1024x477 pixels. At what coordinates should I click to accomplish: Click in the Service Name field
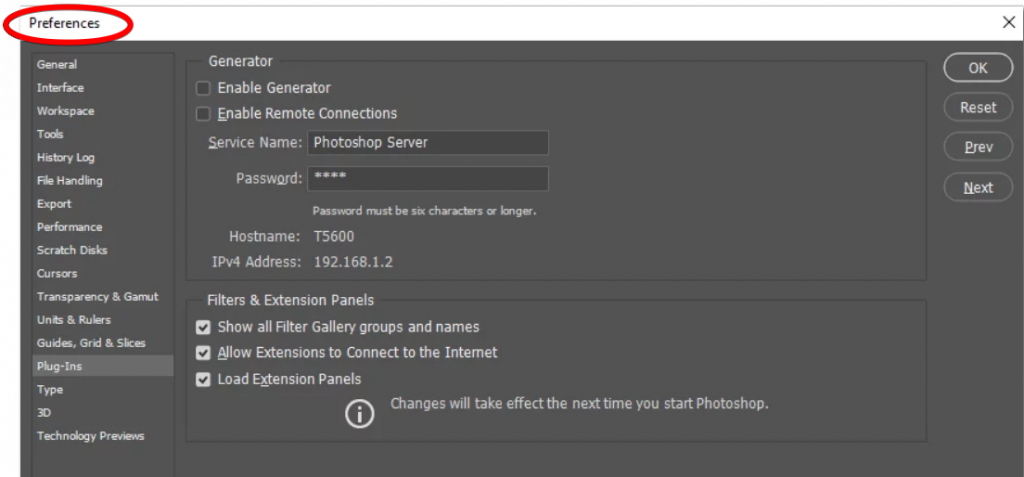coord(427,143)
